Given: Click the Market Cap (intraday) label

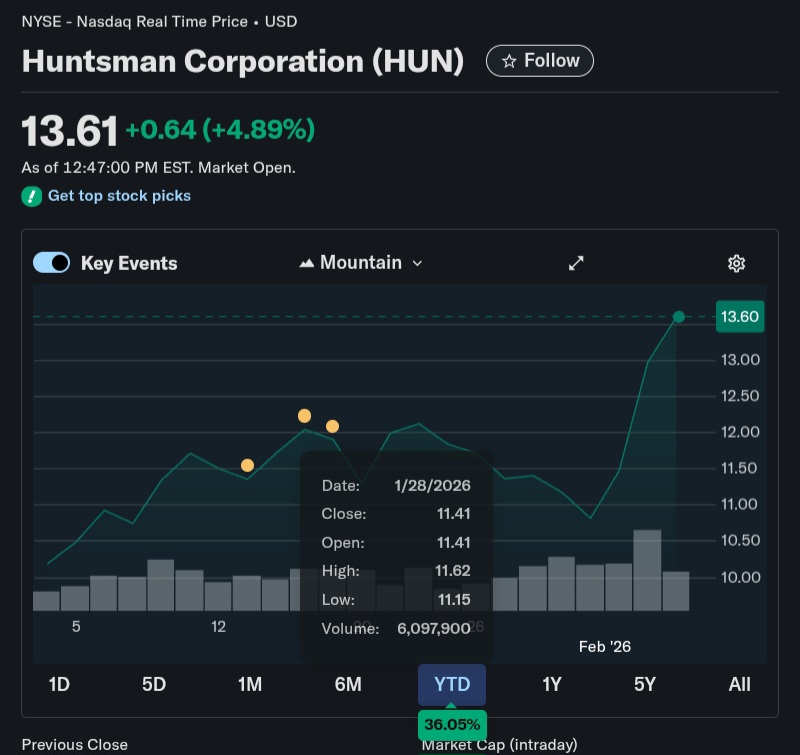Looking at the screenshot, I should pos(499,745).
